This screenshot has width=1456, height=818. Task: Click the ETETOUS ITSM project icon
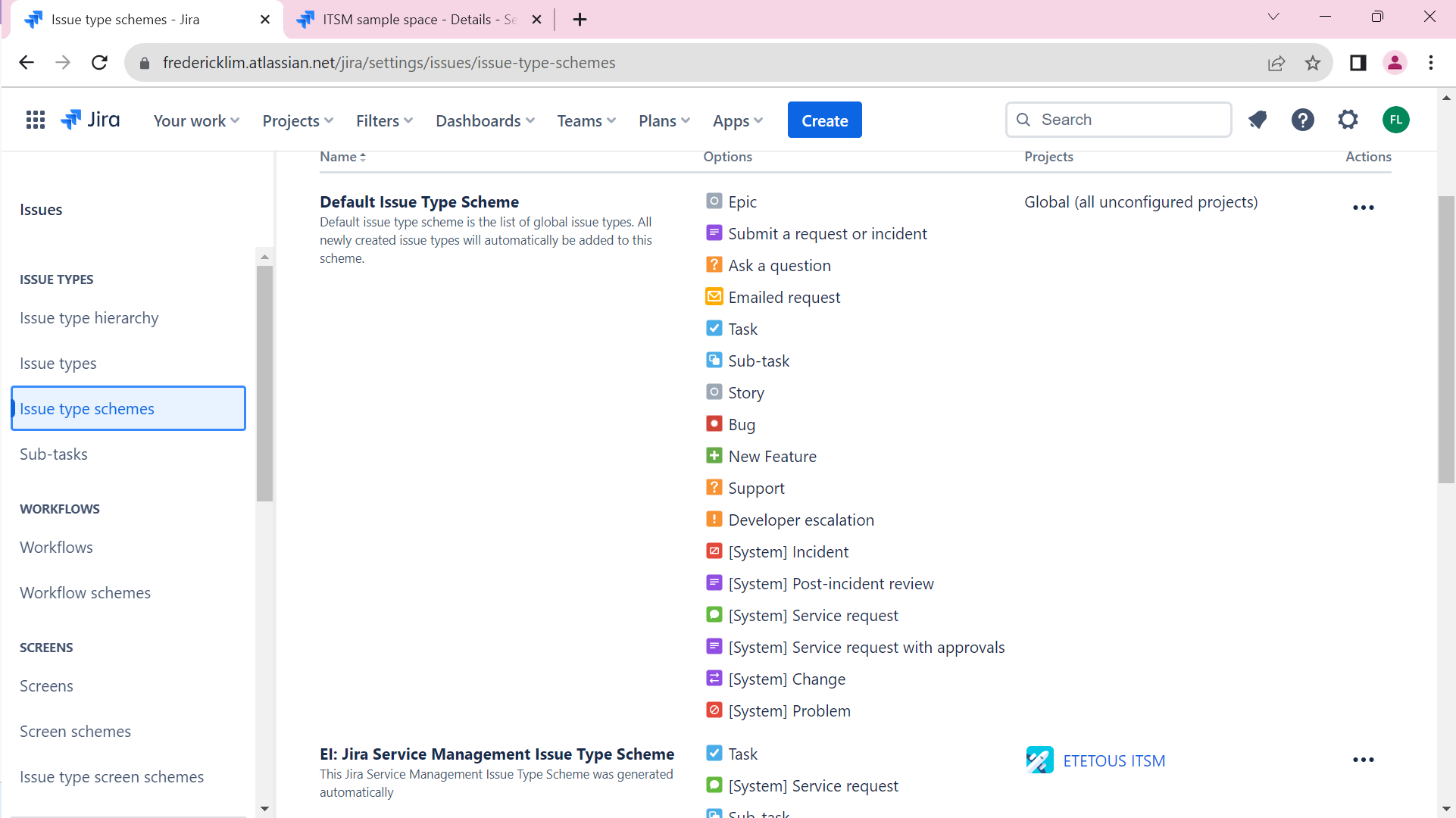[x=1039, y=760]
